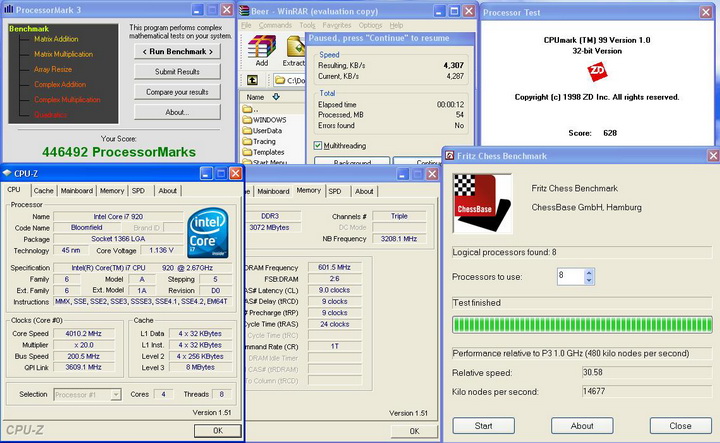Click OK in the CPU-Z Memory window
Screen dimensions: 720x443
click(414, 431)
